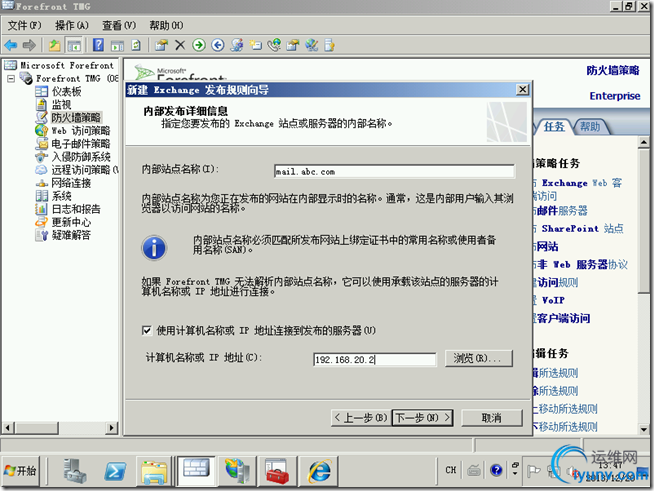Click the blue left-arrow circle toolbar icon
Image resolution: width=654 pixels, height=491 pixels.
(218, 45)
